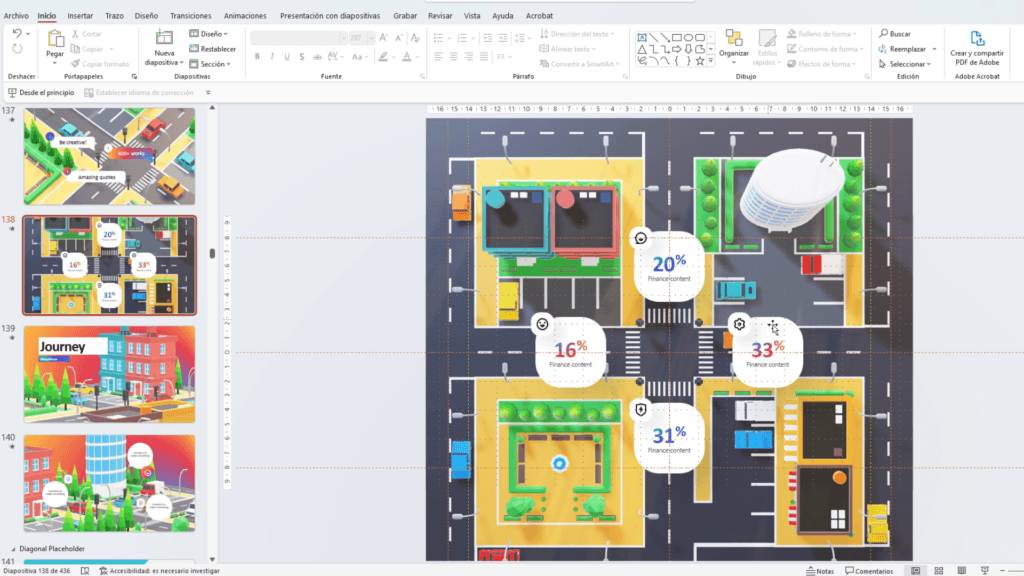Image resolution: width=1024 pixels, height=576 pixels.
Task: Click the Redo icon under Undo
Action: pyautogui.click(x=17, y=49)
